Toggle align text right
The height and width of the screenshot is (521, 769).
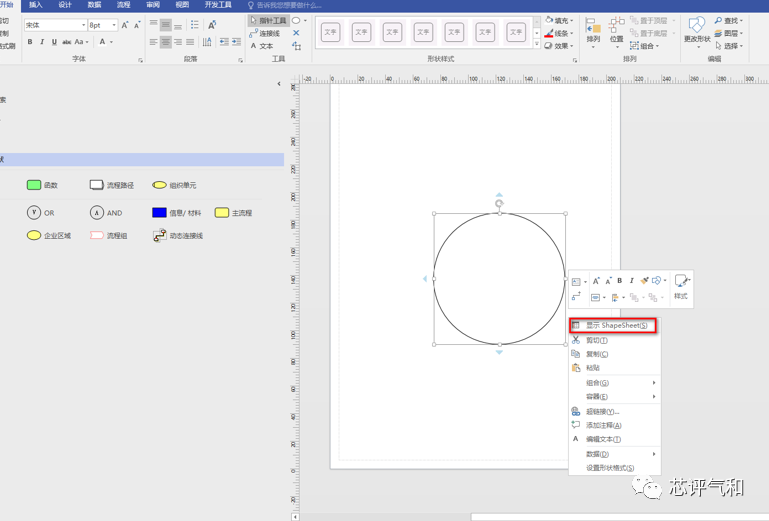(x=178, y=42)
